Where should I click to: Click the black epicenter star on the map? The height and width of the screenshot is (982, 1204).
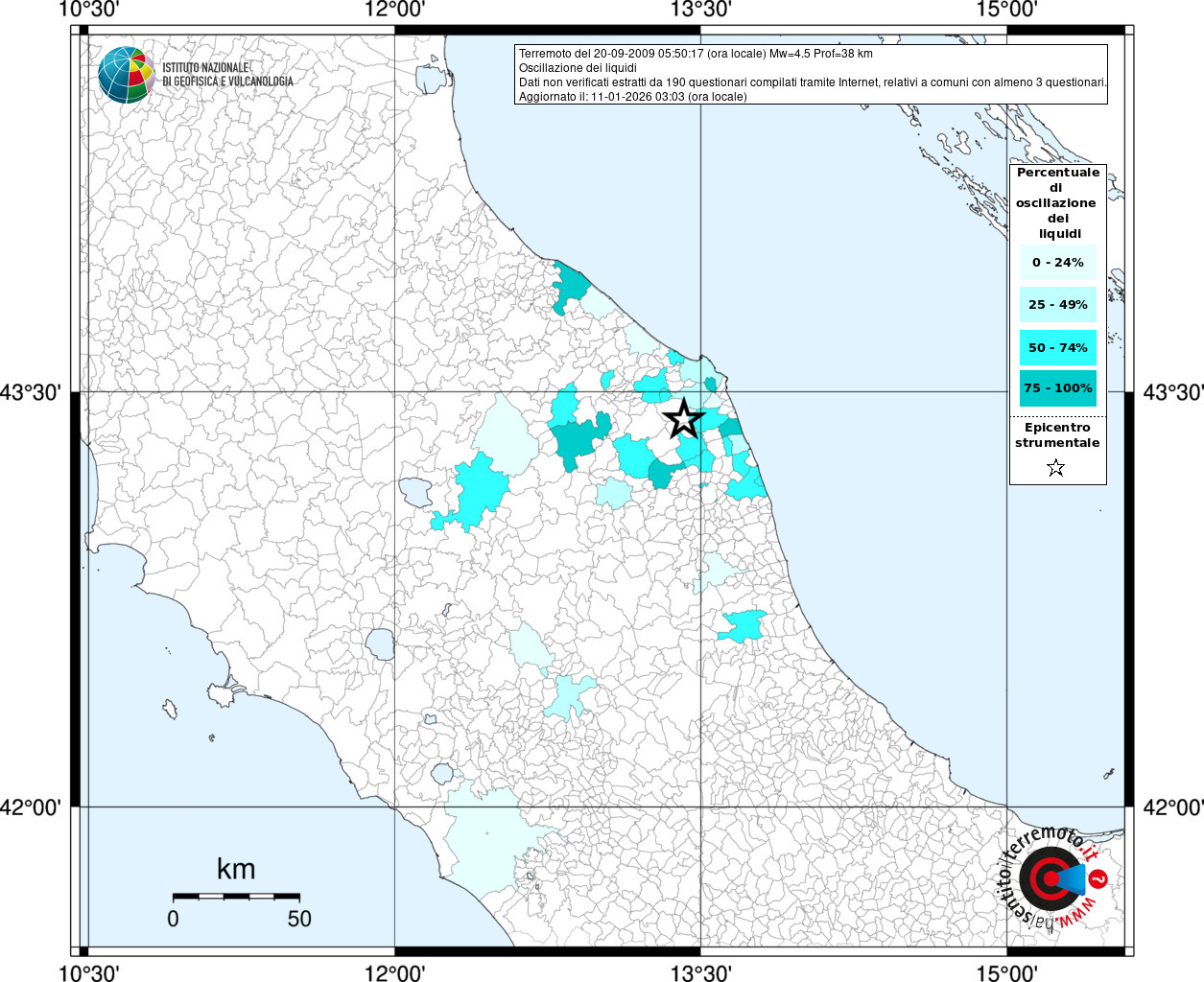(683, 419)
